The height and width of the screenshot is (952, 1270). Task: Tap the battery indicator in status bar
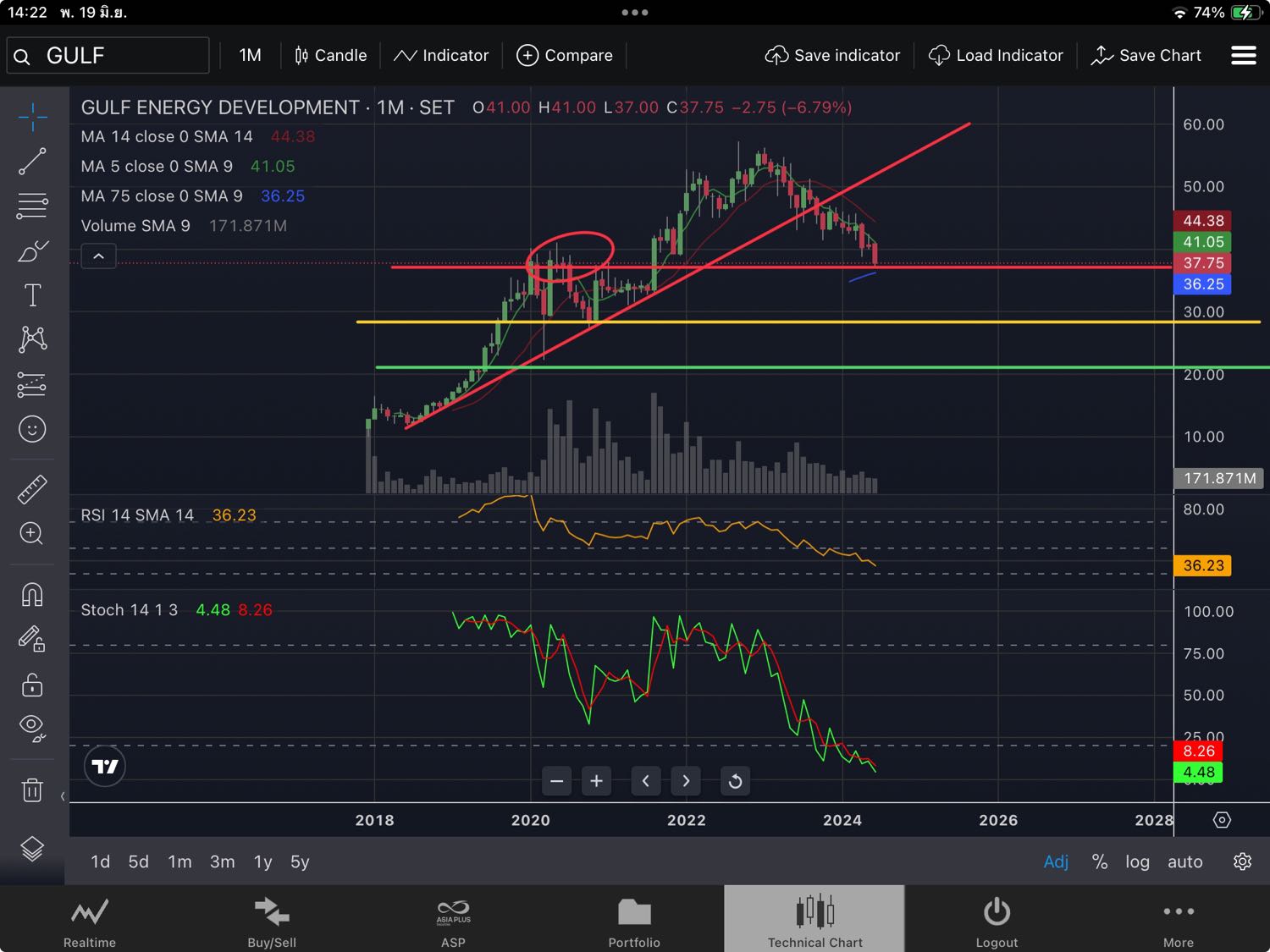point(1246,13)
